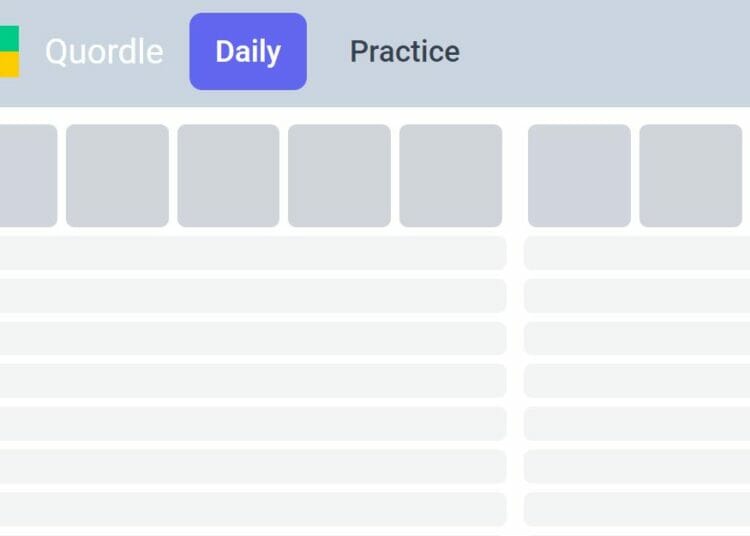Click the fifth guess row, left board
The height and width of the screenshot is (536, 750).
[x=253, y=381]
